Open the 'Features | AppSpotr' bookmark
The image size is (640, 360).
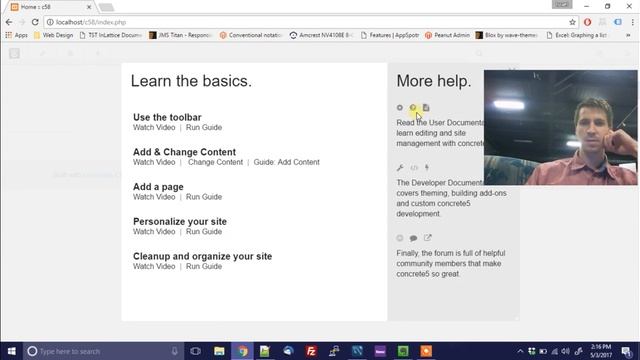[390, 36]
